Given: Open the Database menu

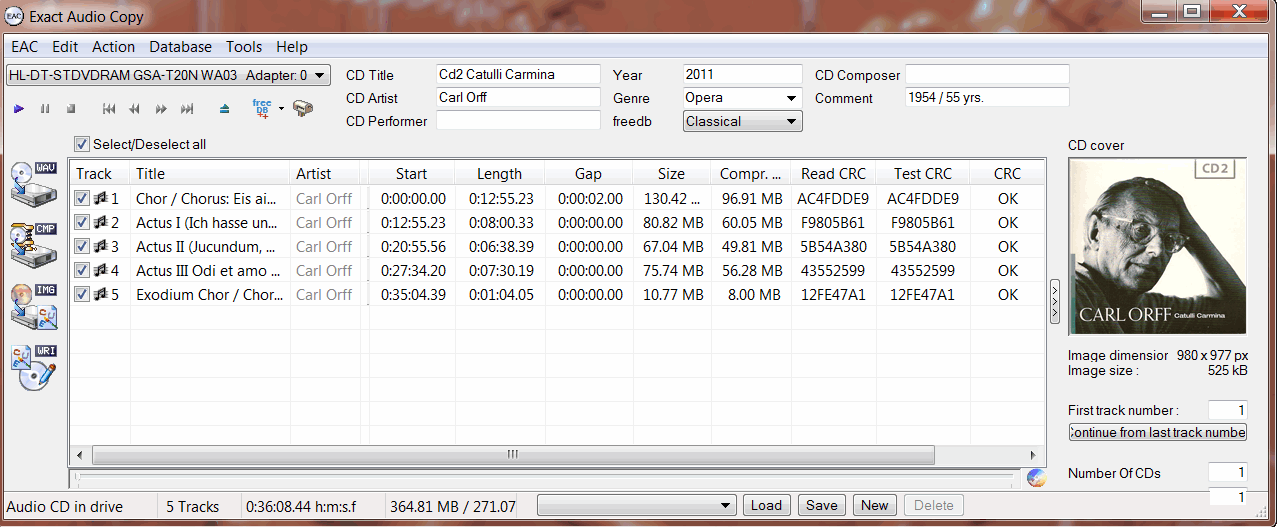Looking at the screenshot, I should coord(180,47).
